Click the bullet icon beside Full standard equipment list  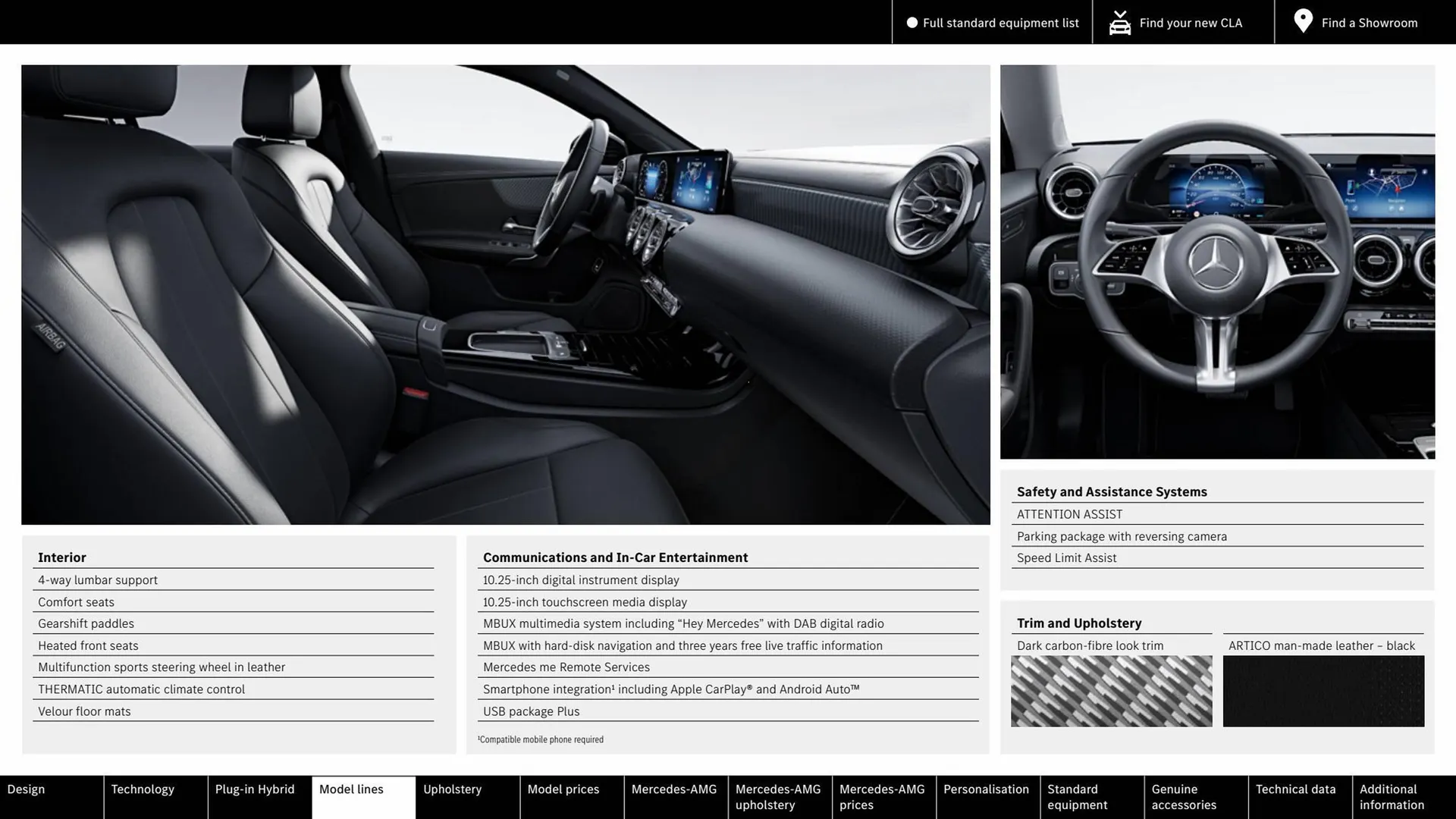point(912,22)
